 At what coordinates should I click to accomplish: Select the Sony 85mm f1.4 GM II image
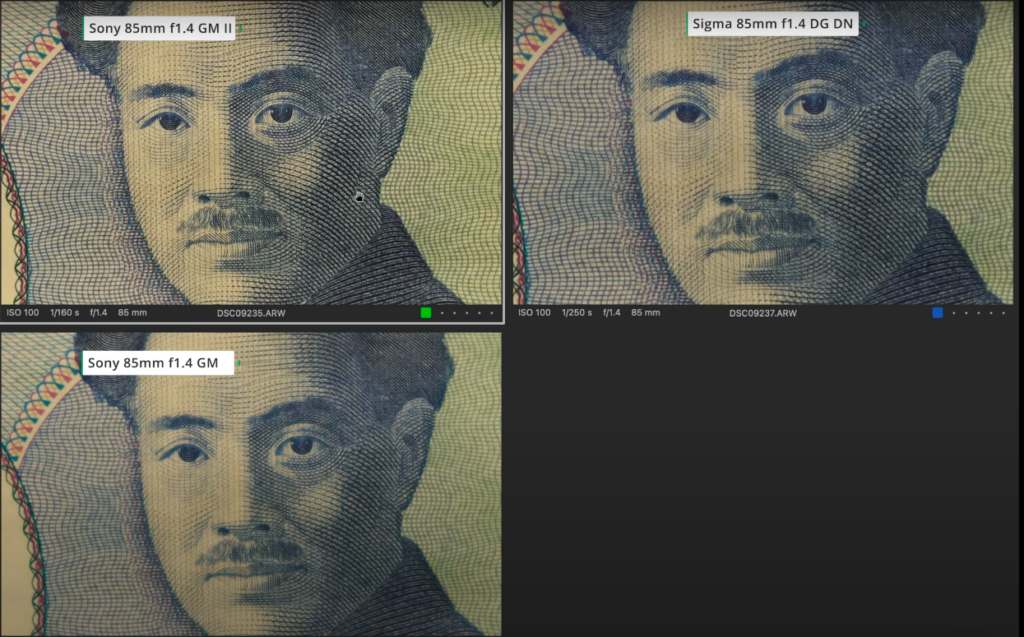(251, 152)
